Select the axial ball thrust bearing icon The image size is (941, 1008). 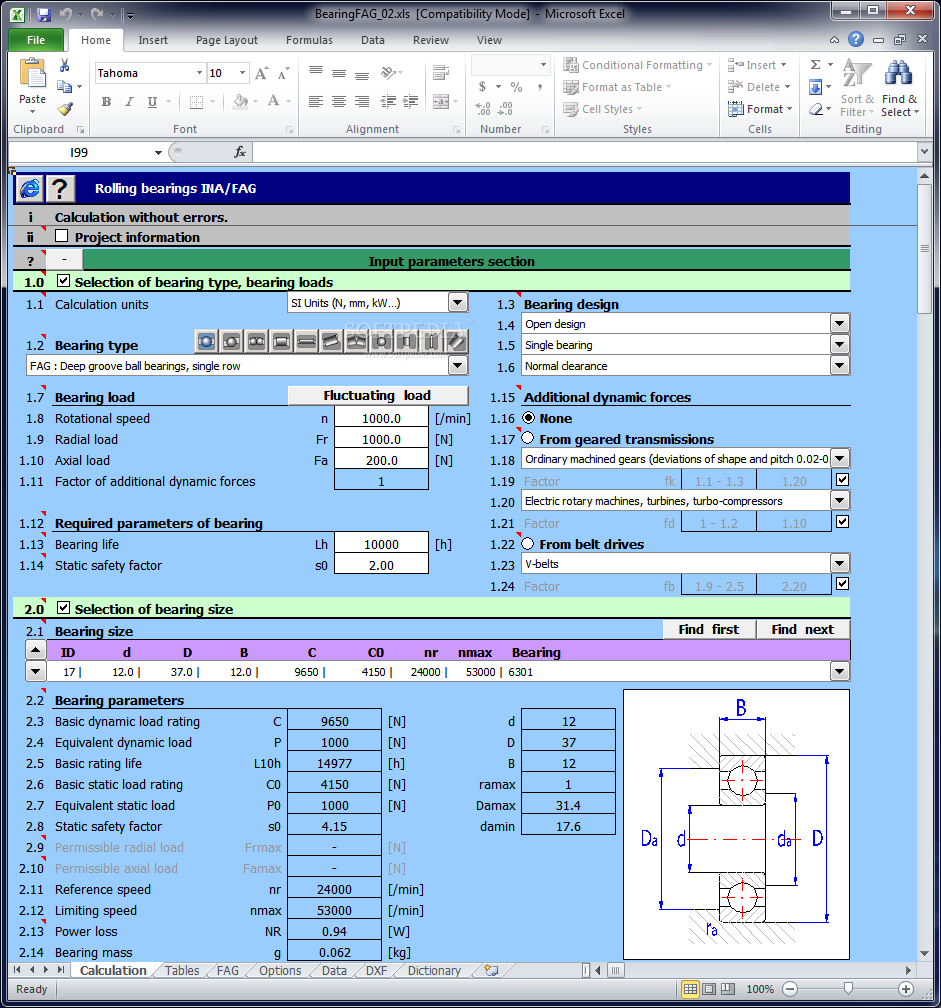(382, 341)
